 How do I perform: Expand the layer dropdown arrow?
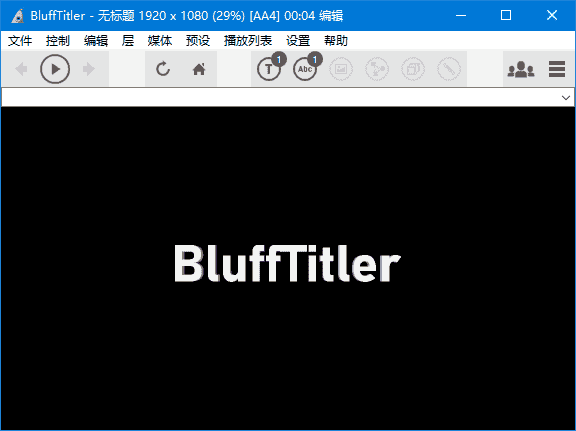(x=566, y=98)
